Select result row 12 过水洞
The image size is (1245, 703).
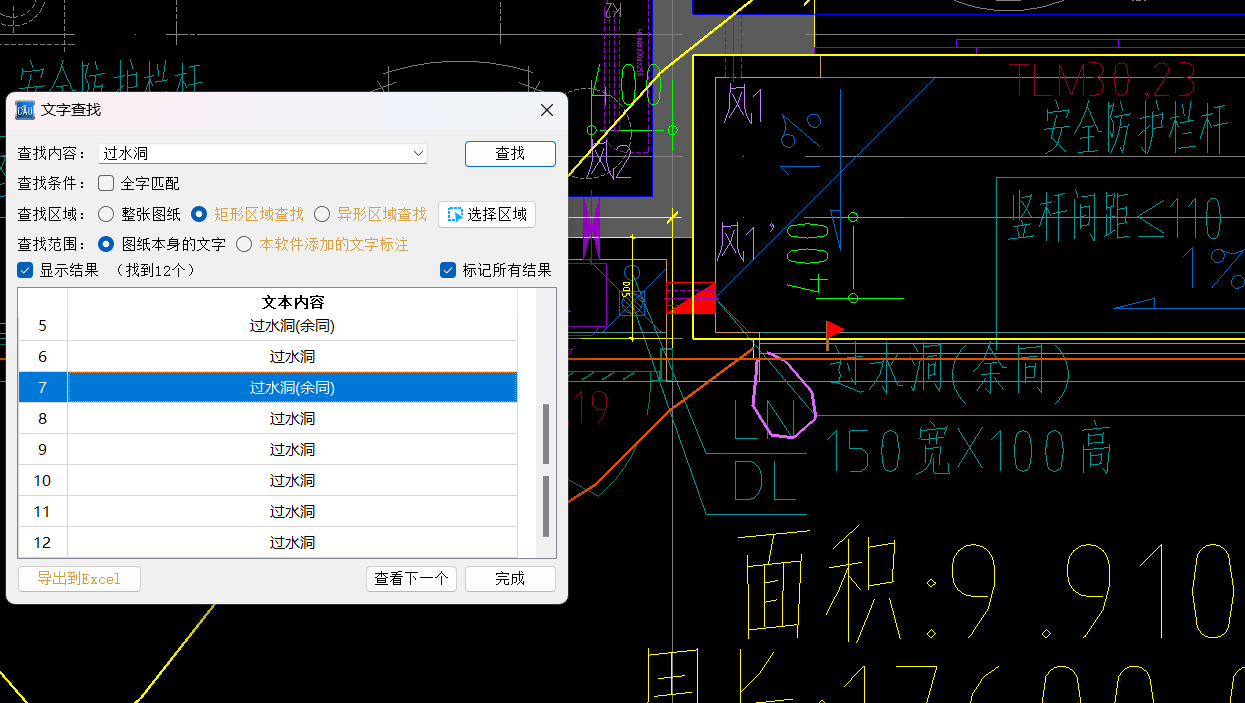(x=268, y=542)
